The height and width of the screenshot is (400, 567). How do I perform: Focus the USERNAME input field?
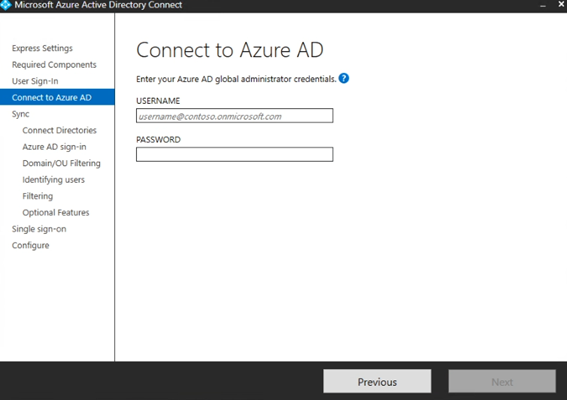[x=234, y=116]
